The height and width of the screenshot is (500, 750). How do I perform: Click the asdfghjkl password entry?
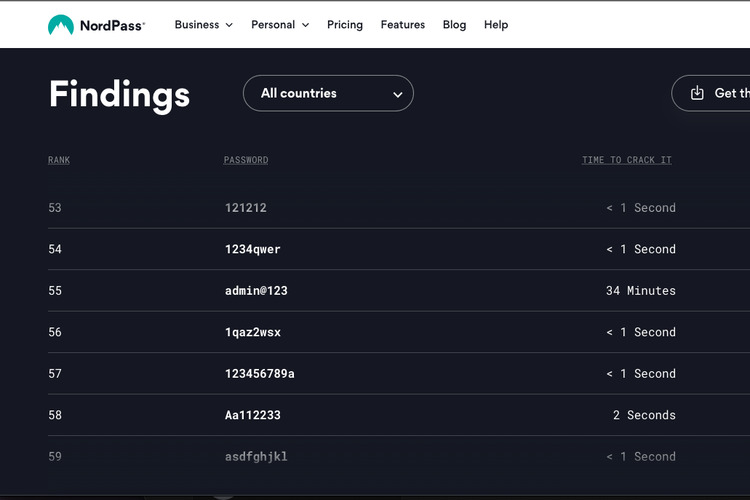(x=256, y=457)
